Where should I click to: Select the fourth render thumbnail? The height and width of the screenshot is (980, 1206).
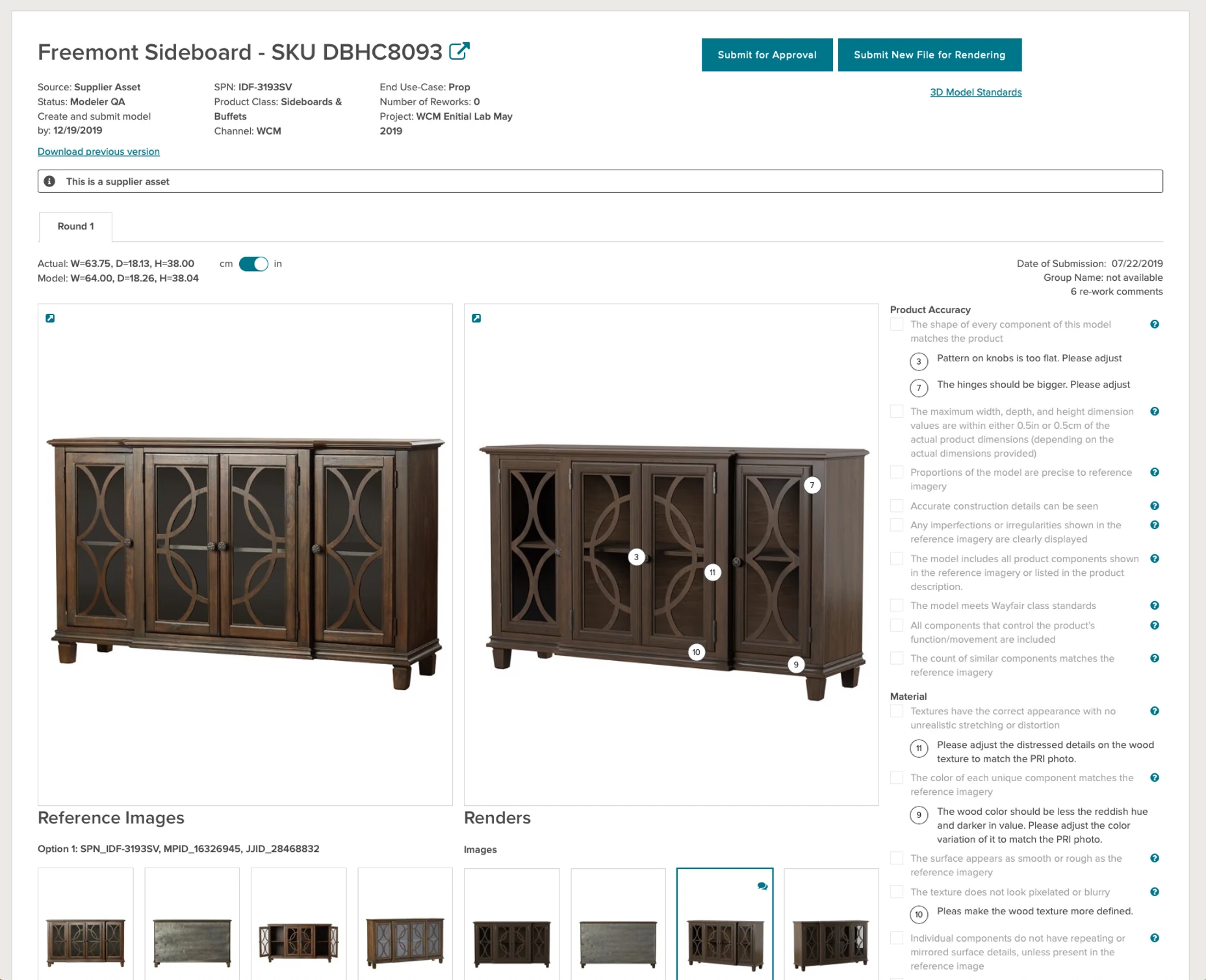pos(832,923)
